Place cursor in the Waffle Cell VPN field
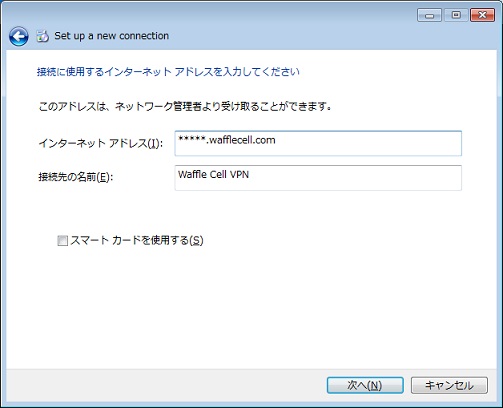 pyautogui.click(x=318, y=178)
